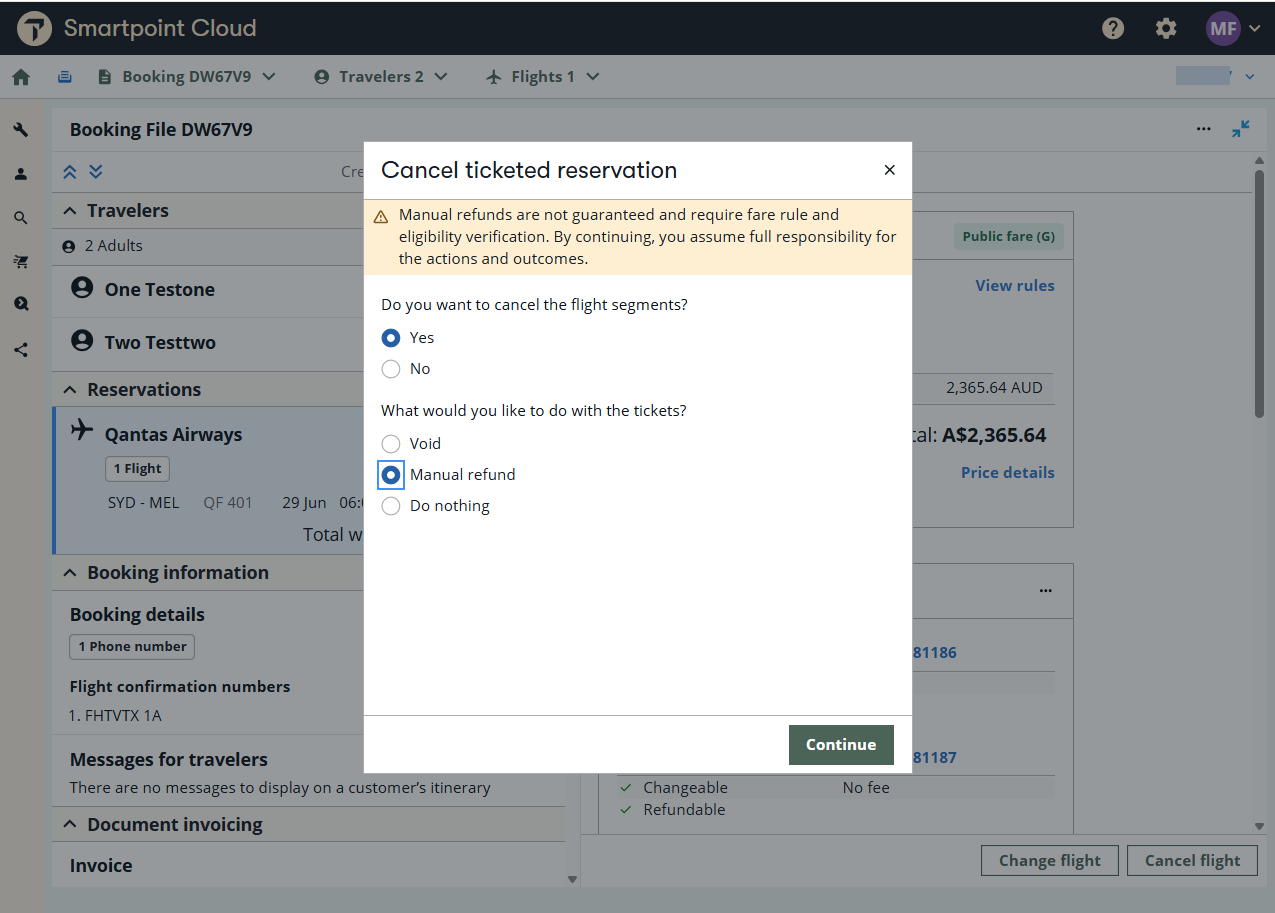Collapse the Reservations section
Viewport: 1275px width, 913px height.
pos(70,390)
